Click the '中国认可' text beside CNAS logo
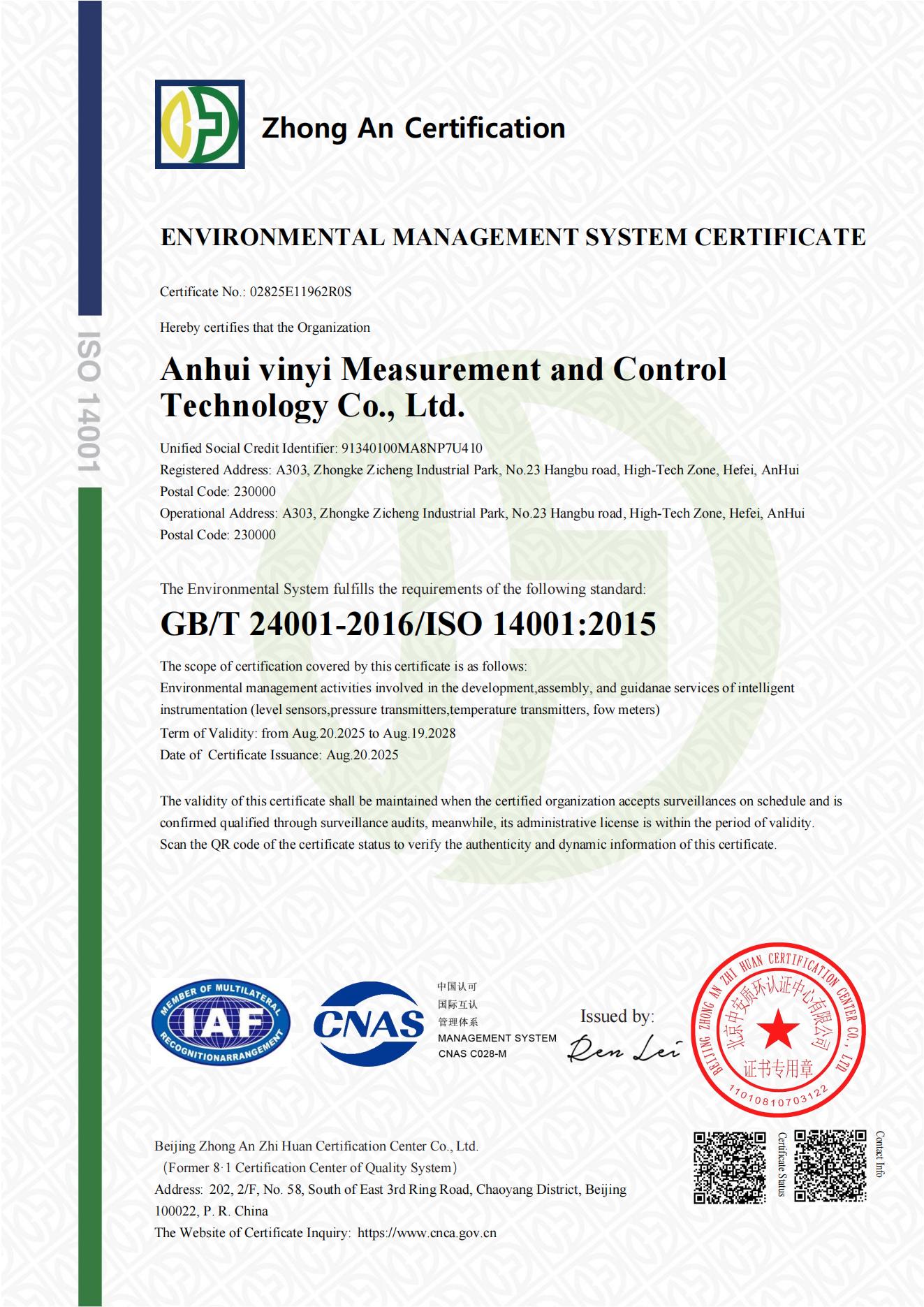The image size is (924, 1307). click(457, 987)
